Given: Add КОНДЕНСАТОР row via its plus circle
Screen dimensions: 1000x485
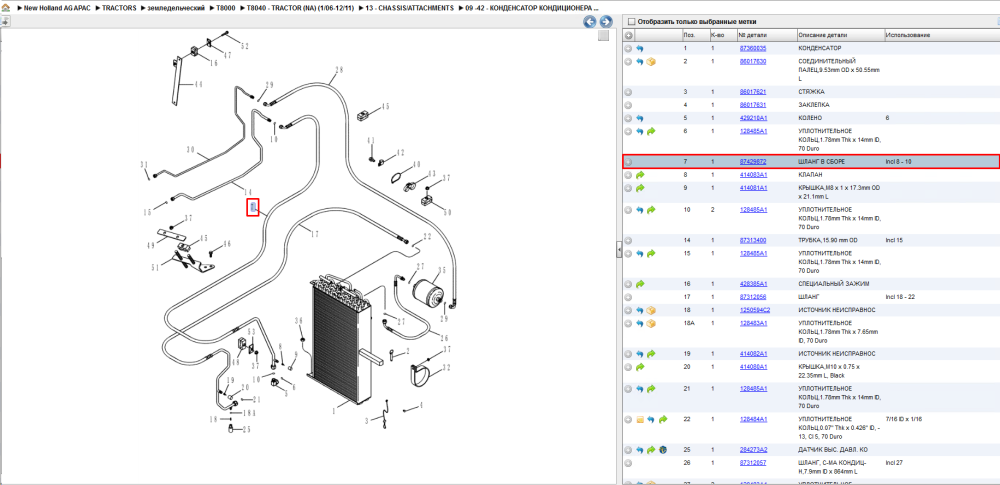Looking at the screenshot, I should 628,48.
